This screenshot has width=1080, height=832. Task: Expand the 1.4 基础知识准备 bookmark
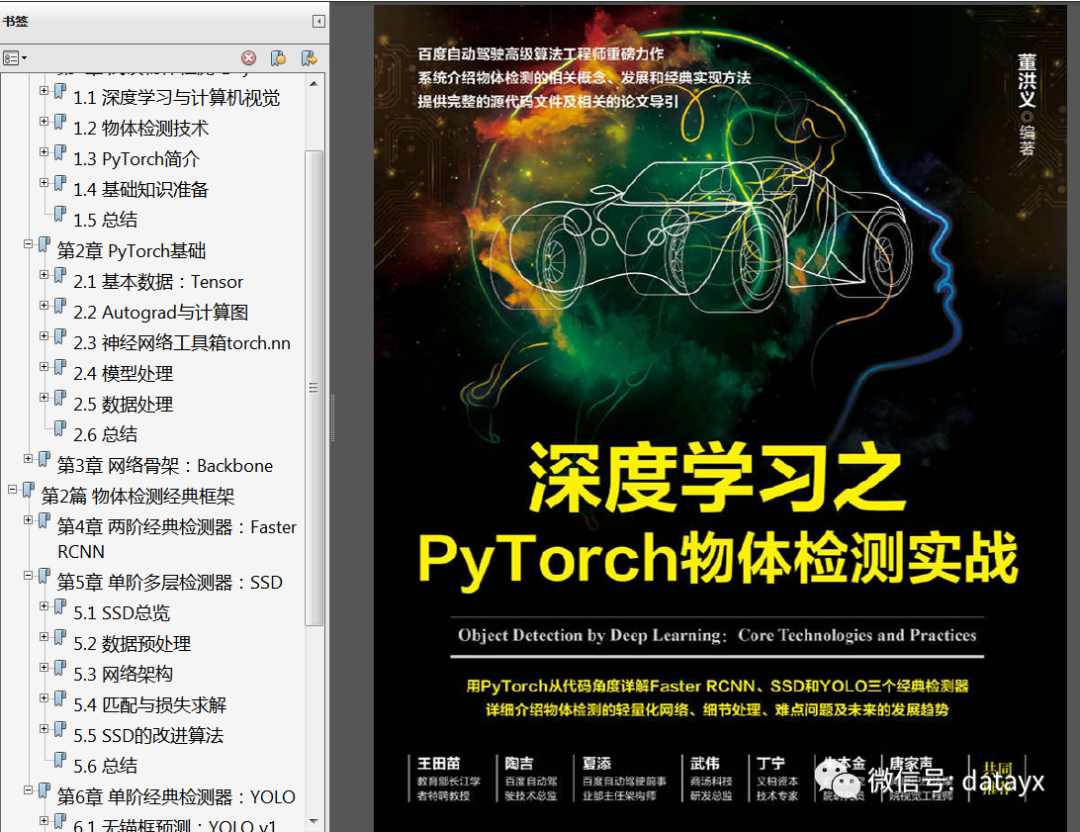click(44, 183)
